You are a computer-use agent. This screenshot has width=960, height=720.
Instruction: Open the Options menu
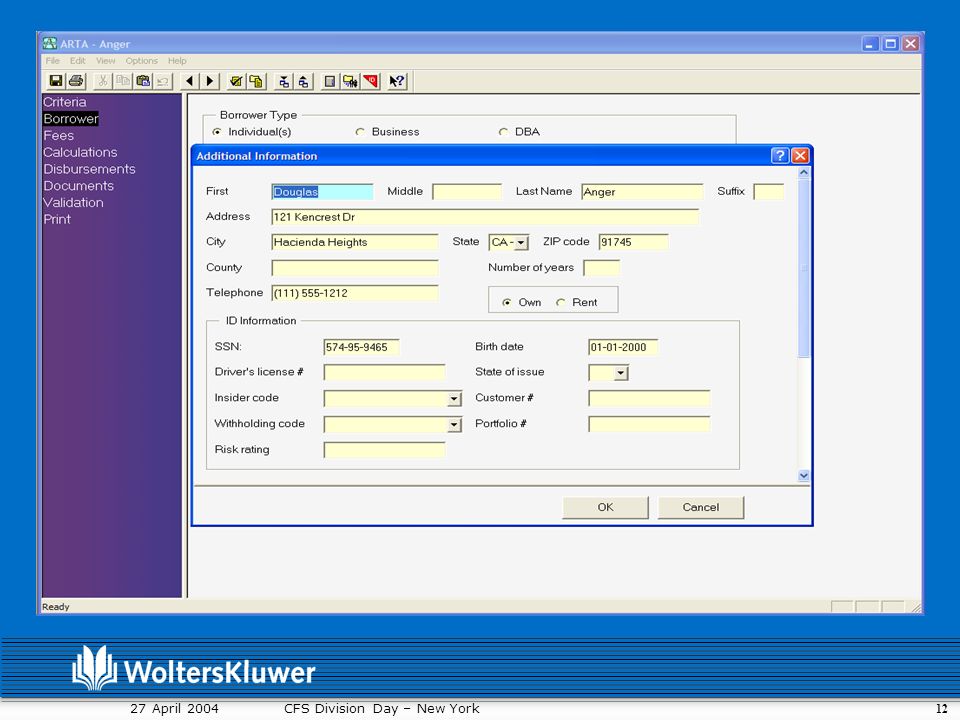[x=141, y=61]
